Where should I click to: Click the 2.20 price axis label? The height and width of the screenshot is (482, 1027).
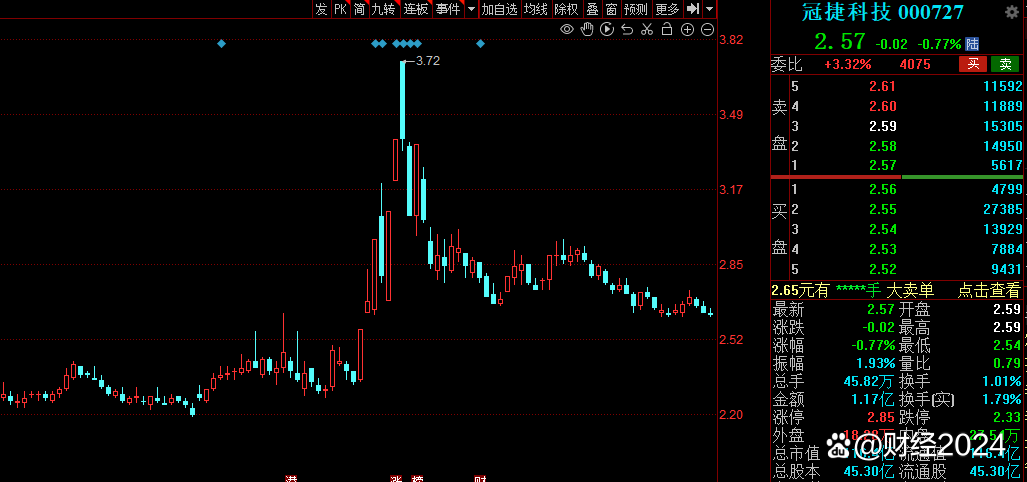click(x=731, y=415)
